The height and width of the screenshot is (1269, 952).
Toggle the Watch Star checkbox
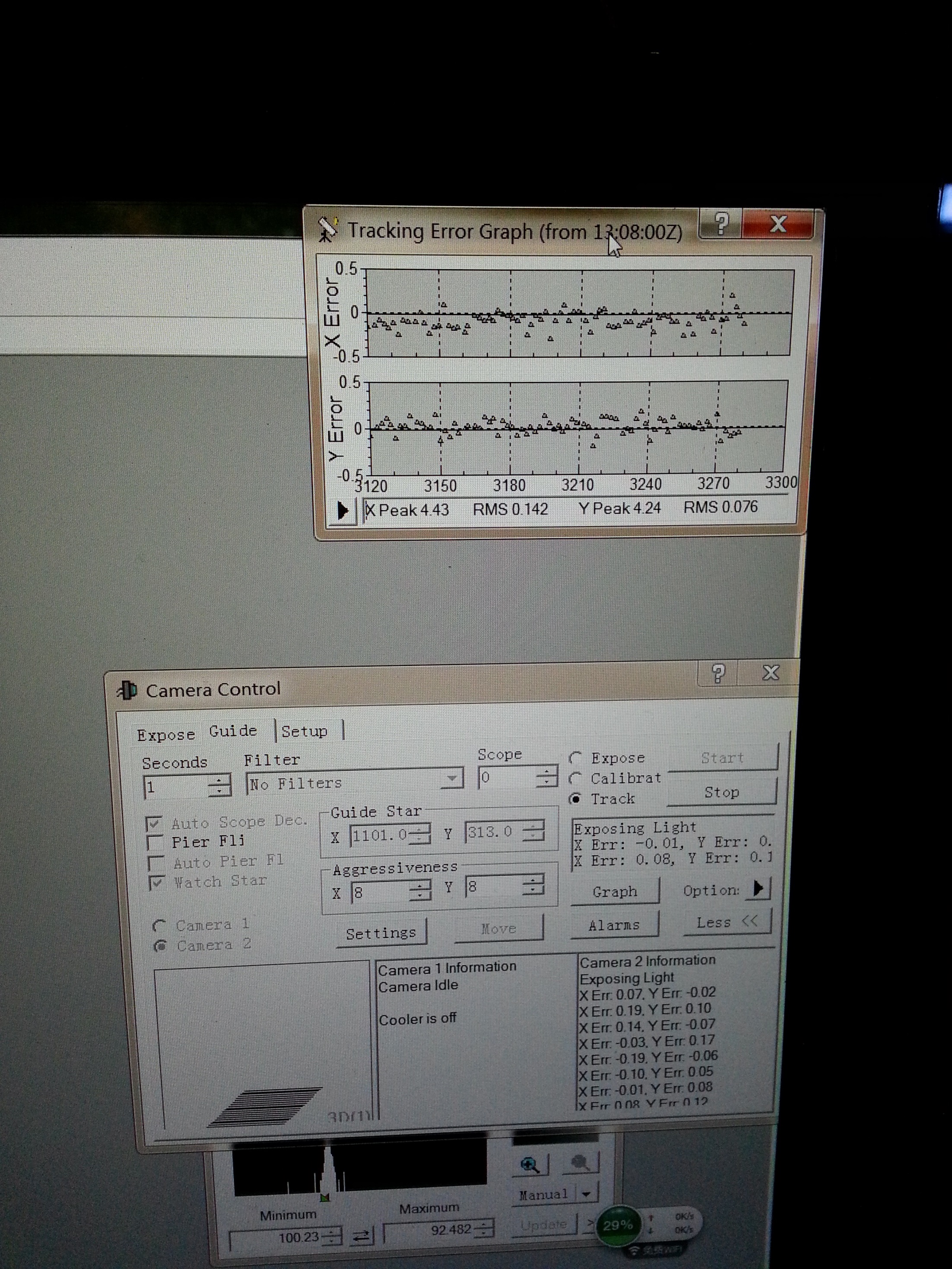pyautogui.click(x=157, y=882)
